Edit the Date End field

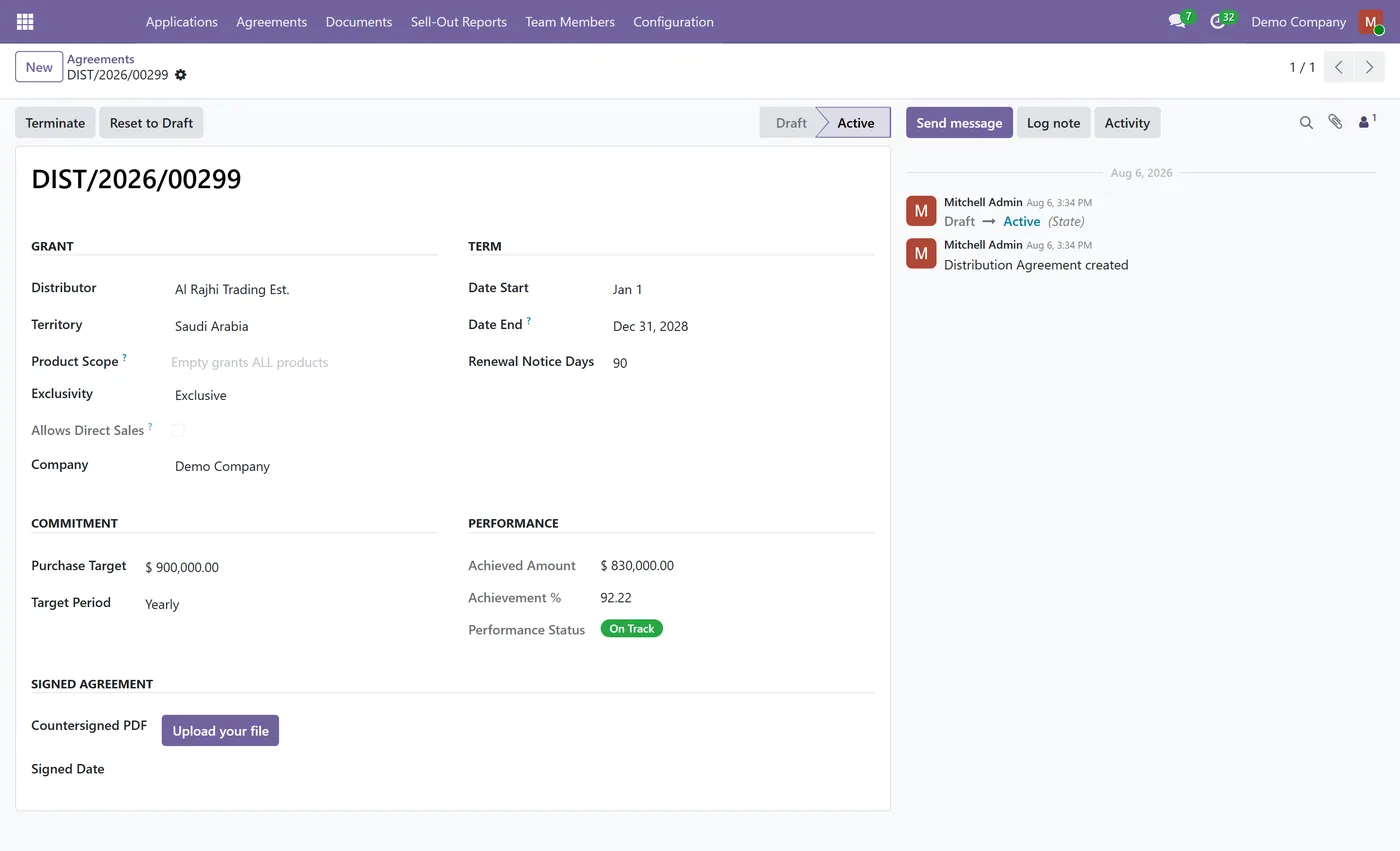(x=741, y=326)
